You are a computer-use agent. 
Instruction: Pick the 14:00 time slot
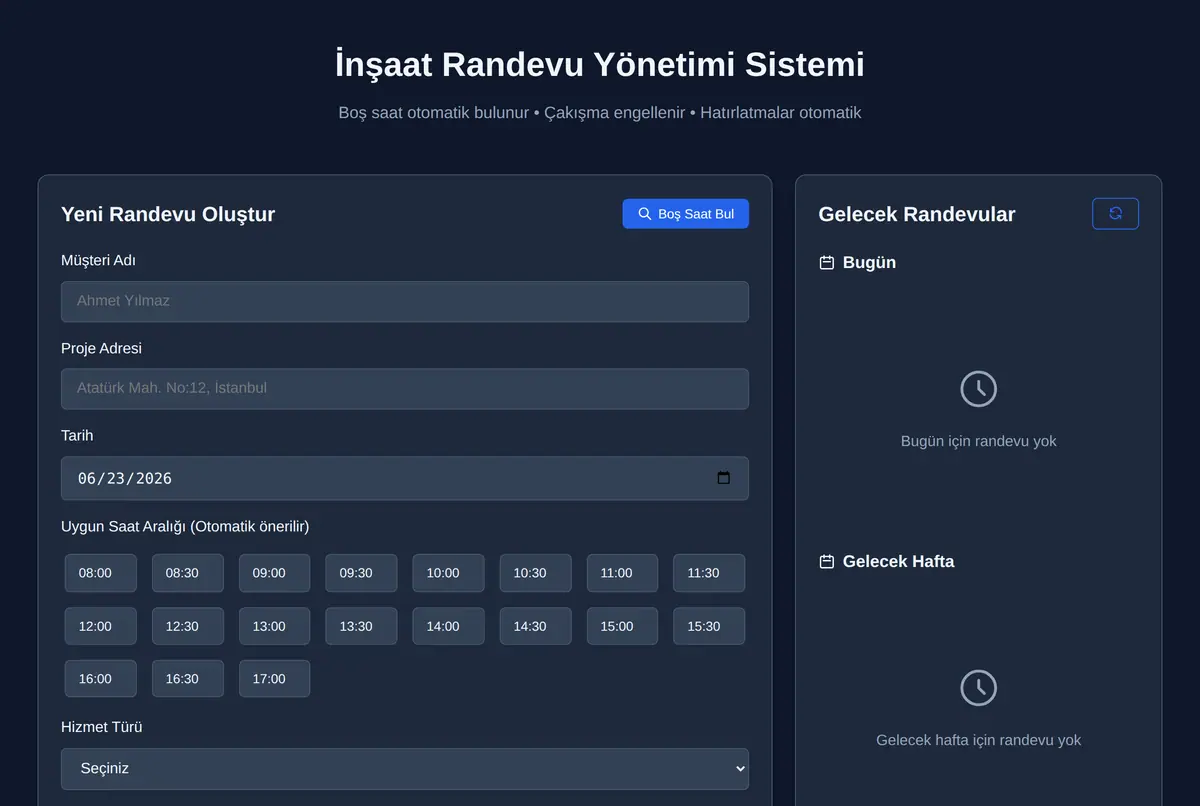[x=448, y=626]
